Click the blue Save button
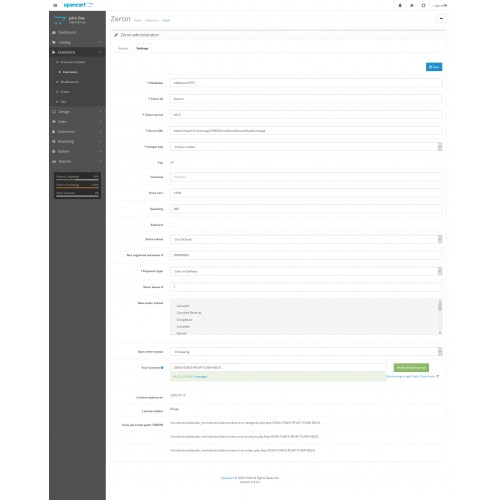The height and width of the screenshot is (500, 500). (x=434, y=67)
